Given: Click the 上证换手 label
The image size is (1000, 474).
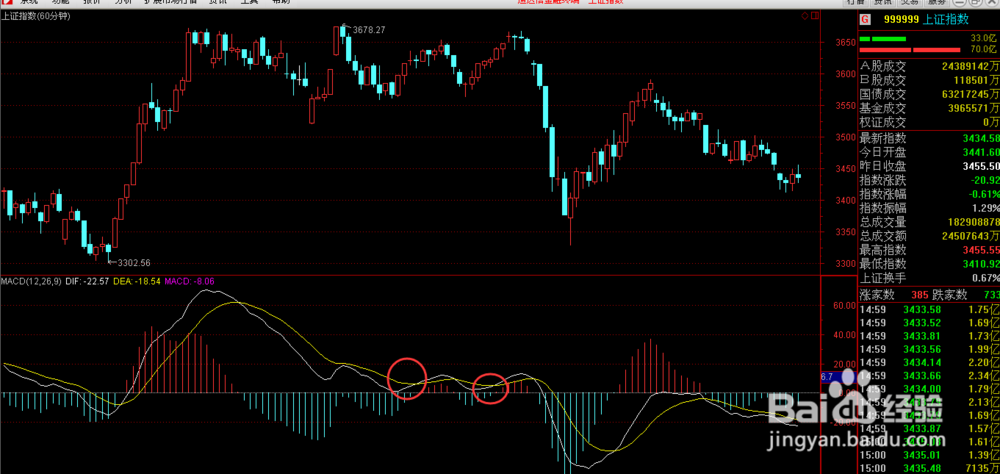Looking at the screenshot, I should click(883, 278).
